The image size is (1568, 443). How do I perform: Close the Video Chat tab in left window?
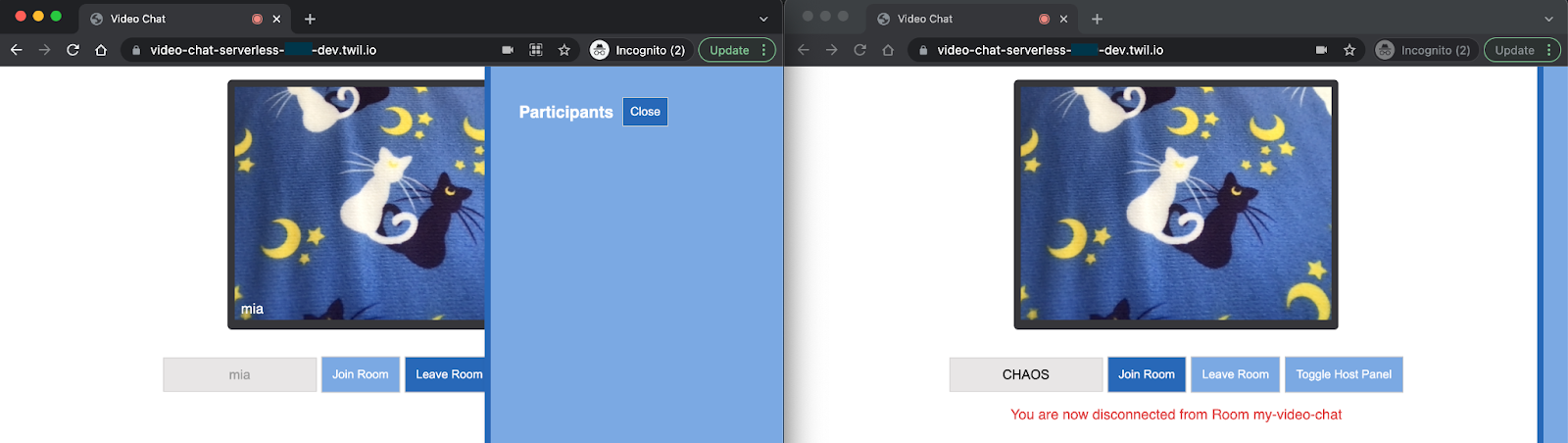[276, 19]
